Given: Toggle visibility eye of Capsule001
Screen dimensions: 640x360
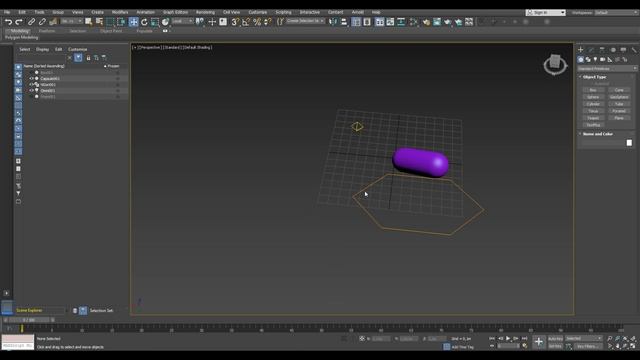Looking at the screenshot, I should [31, 78].
